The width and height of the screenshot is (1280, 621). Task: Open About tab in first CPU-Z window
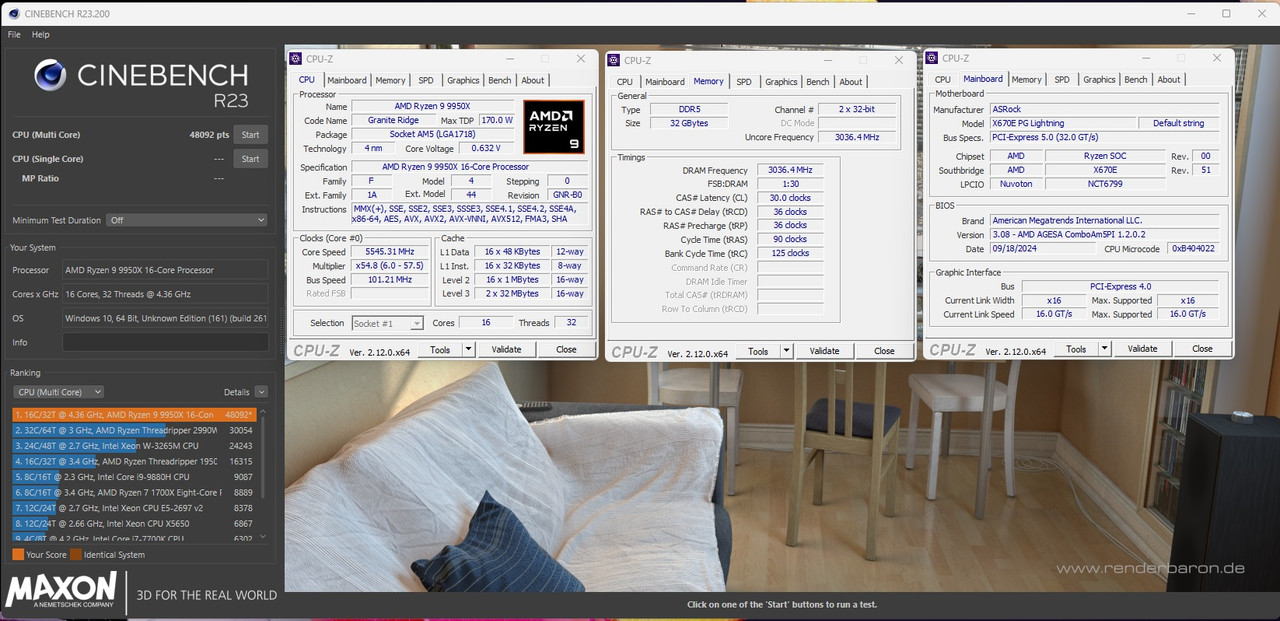[x=533, y=80]
